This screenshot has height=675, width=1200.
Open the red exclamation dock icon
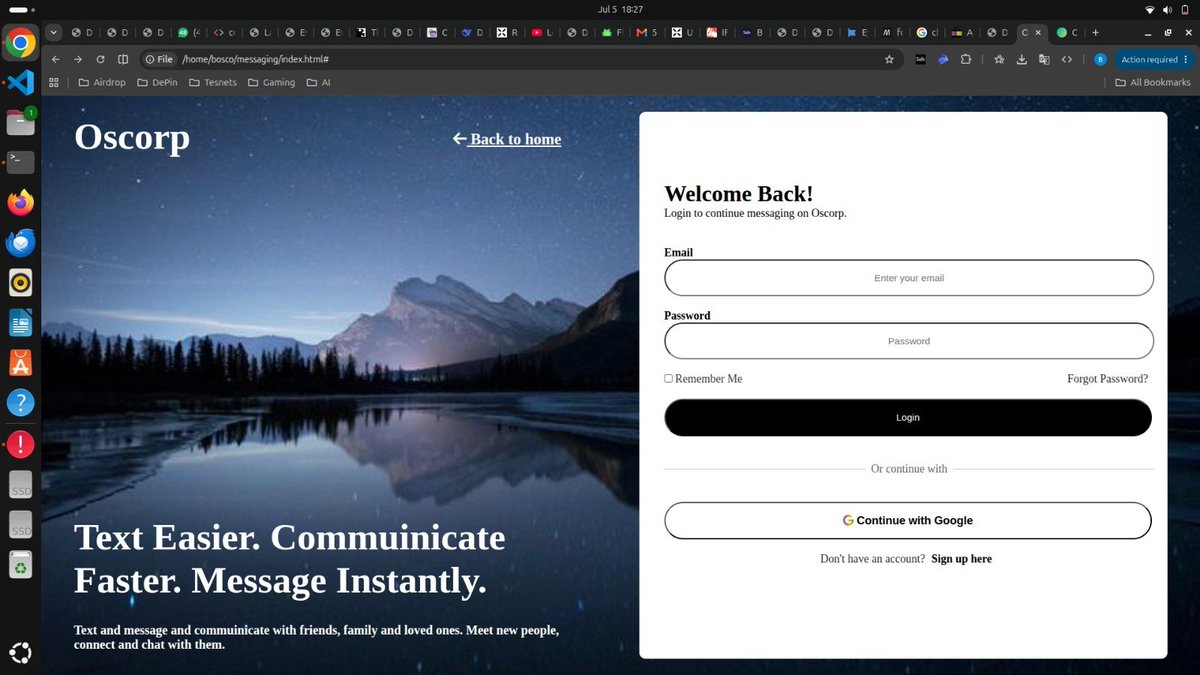(20, 444)
